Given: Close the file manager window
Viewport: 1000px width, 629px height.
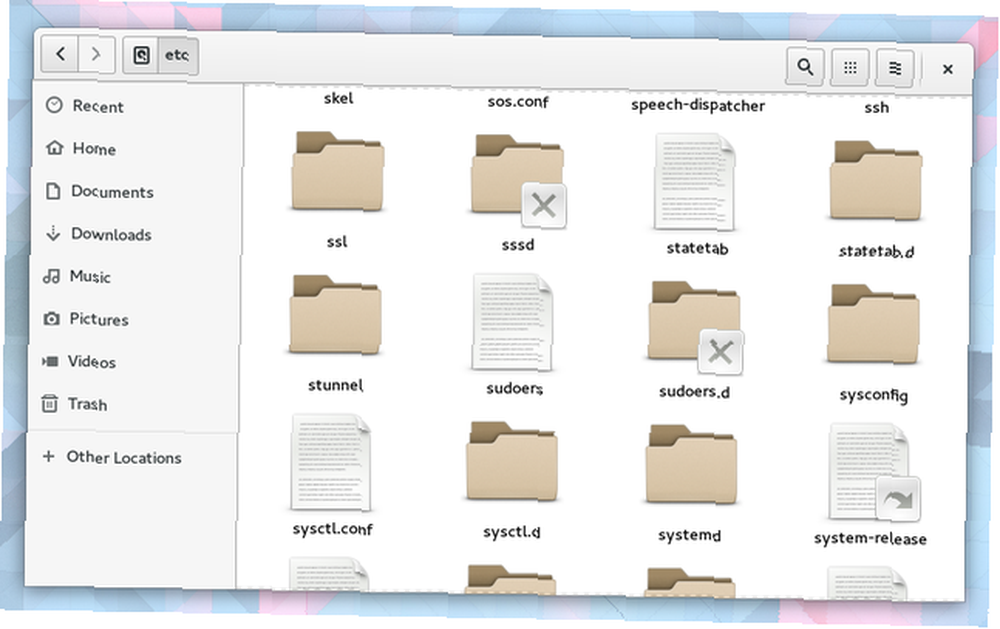Looking at the screenshot, I should [x=948, y=69].
